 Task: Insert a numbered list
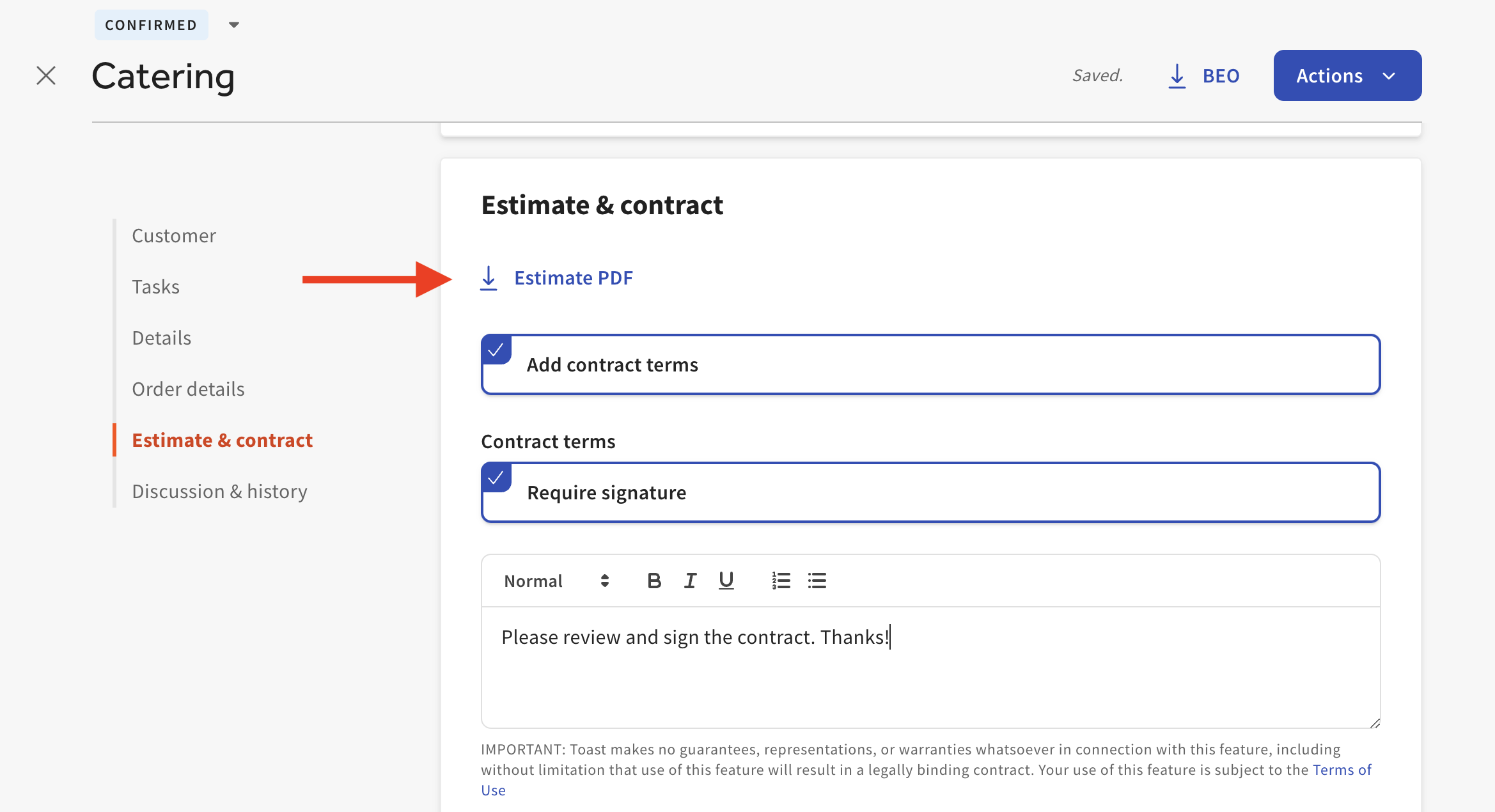781,581
